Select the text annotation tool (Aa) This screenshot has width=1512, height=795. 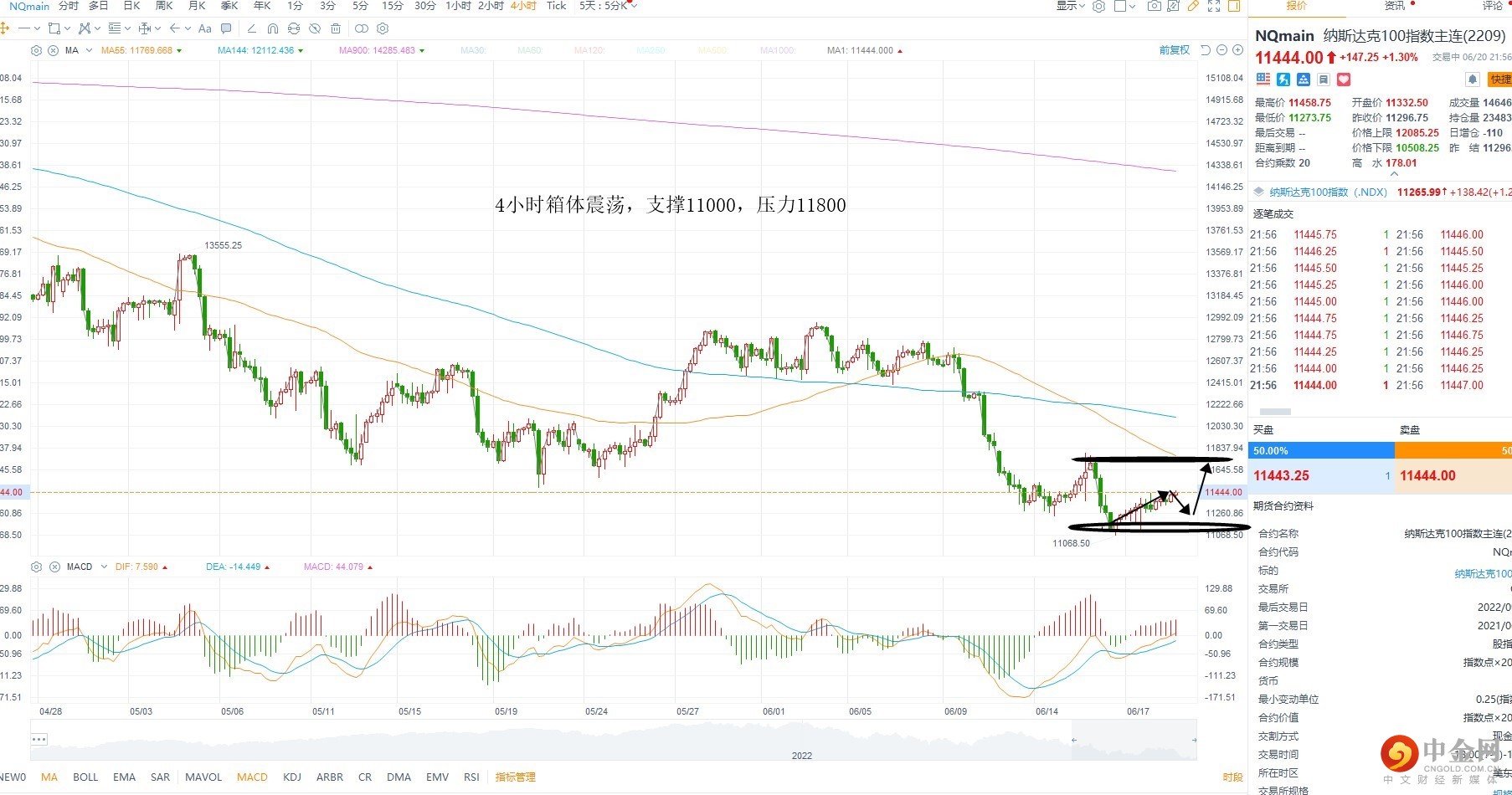pos(204,28)
